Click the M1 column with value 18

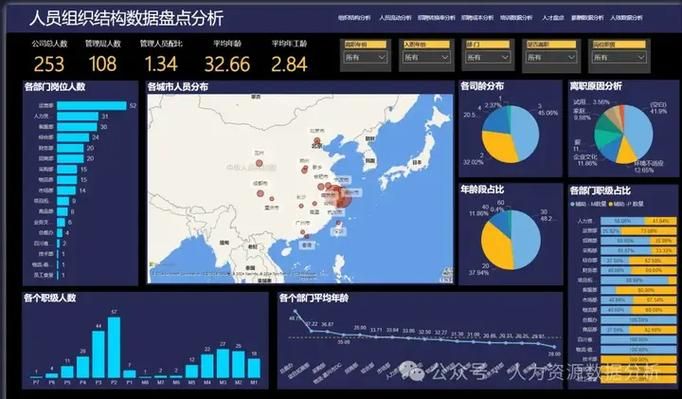[254, 368]
